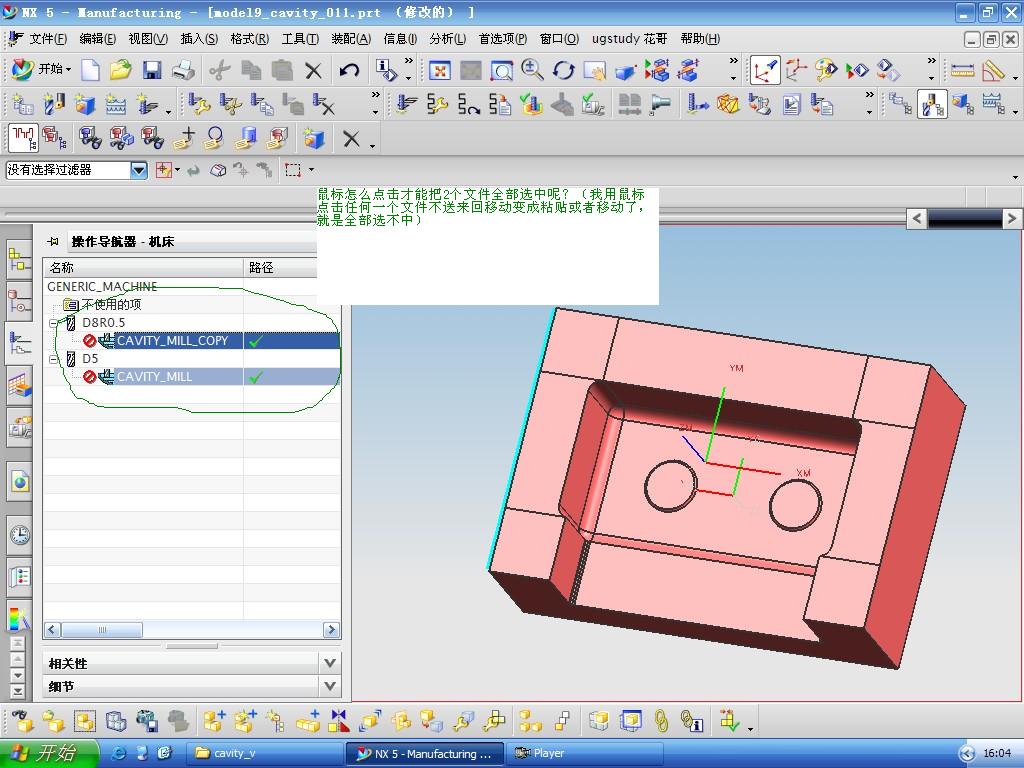
Task: Expand the 细节 section
Action: [330, 686]
